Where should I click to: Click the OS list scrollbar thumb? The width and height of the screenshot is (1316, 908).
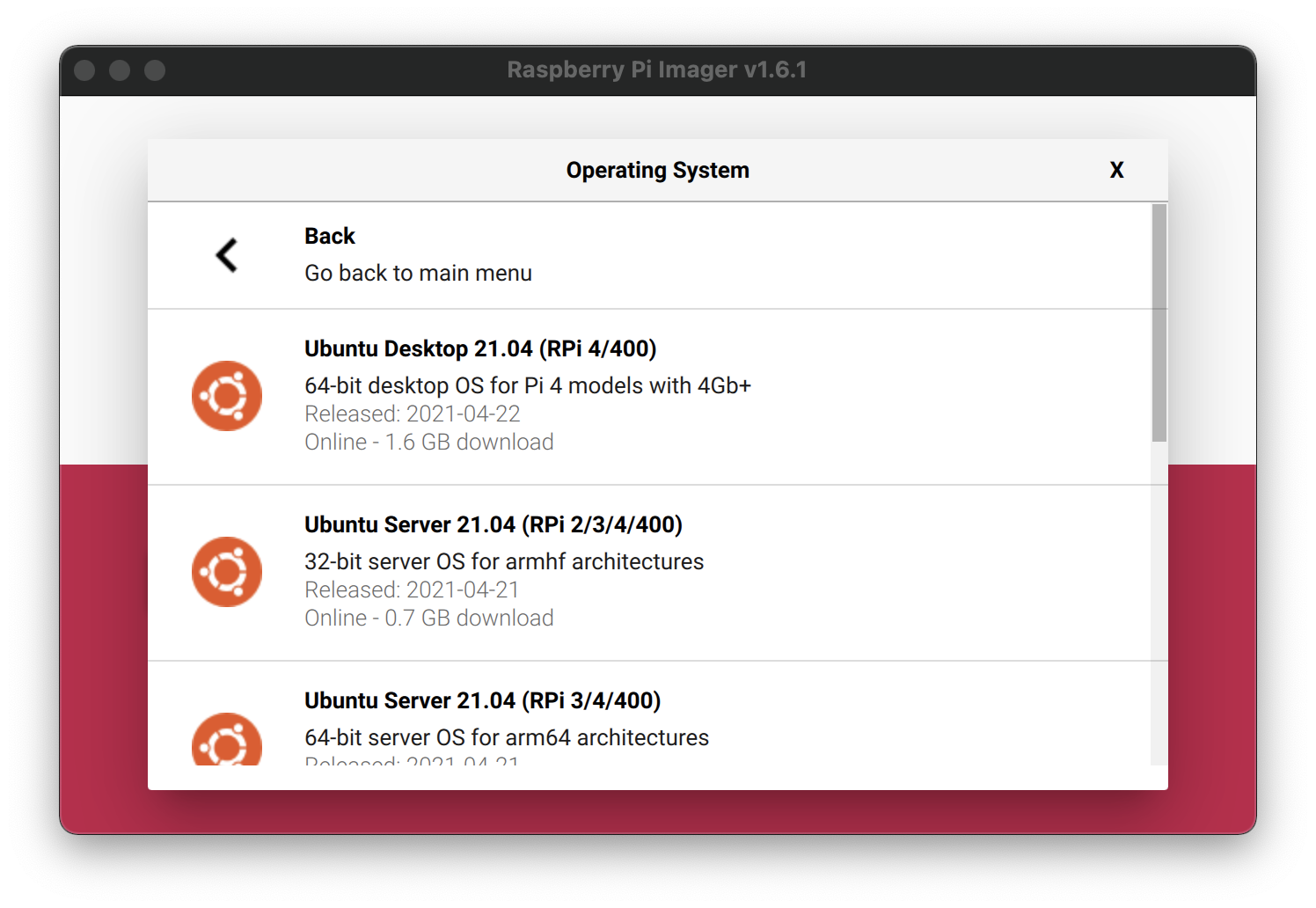(1159, 323)
